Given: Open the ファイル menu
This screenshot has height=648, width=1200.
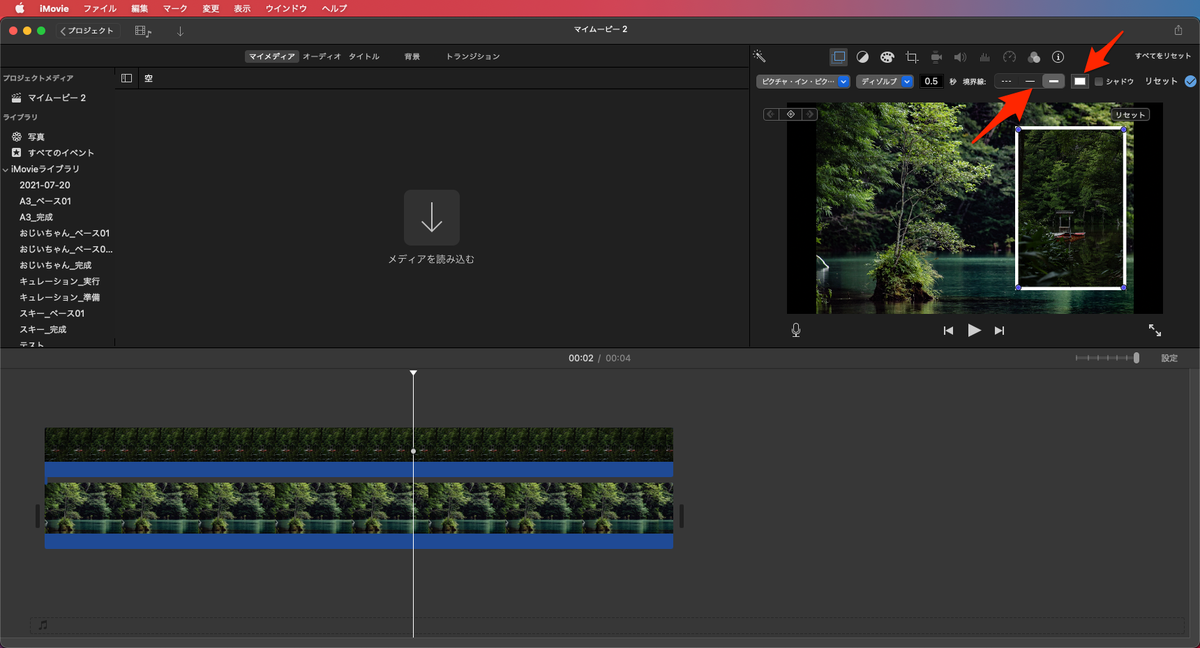Looking at the screenshot, I should (99, 8).
